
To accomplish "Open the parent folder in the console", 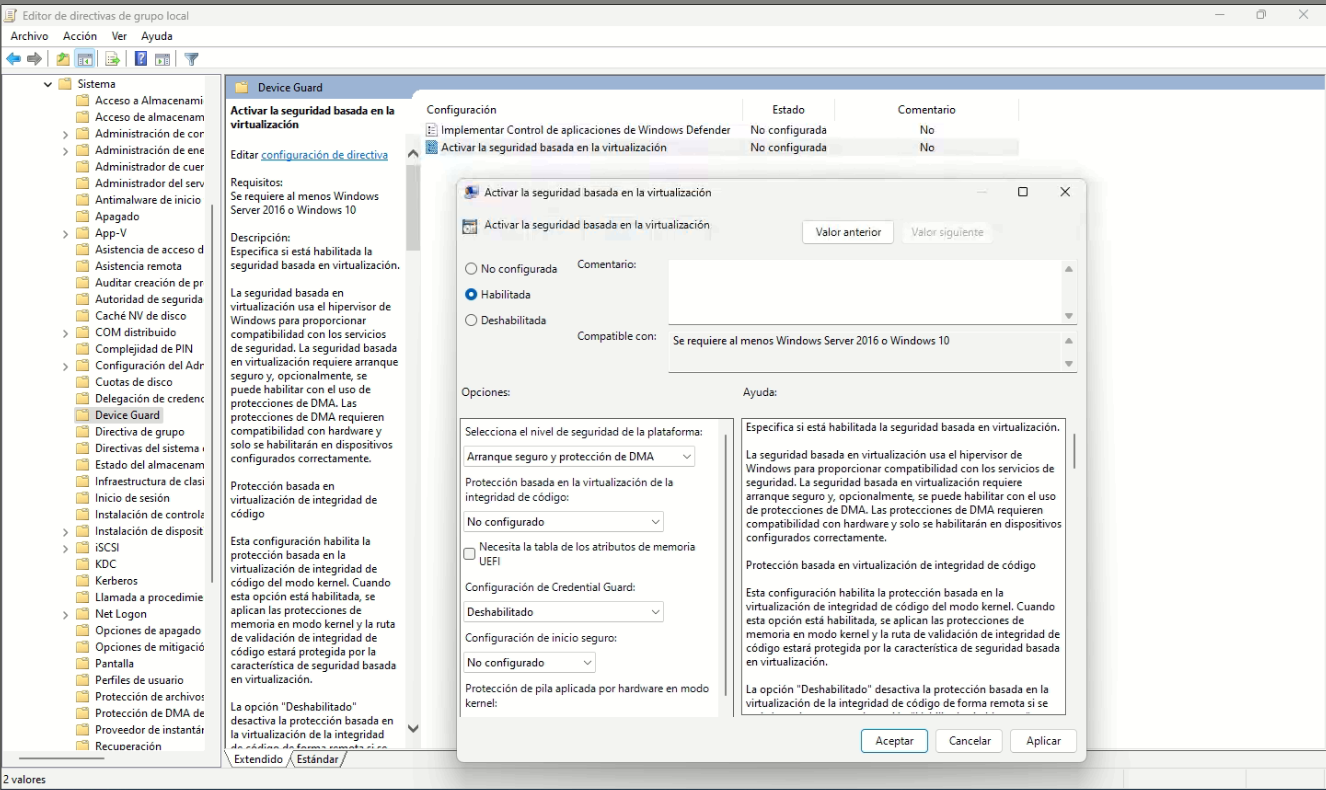I will click(62, 58).
